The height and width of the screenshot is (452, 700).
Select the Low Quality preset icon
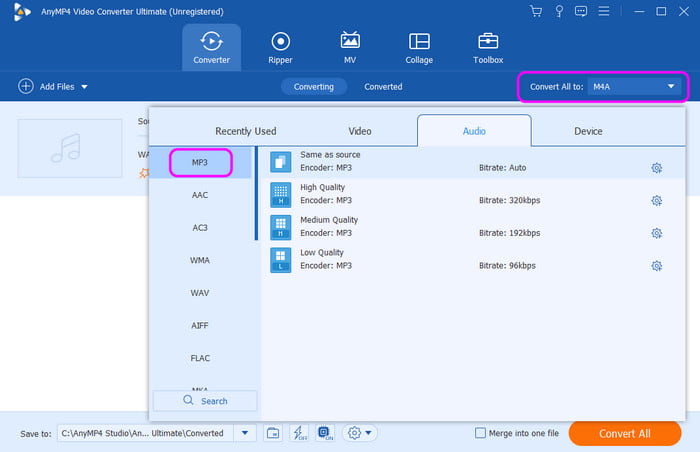(x=280, y=259)
